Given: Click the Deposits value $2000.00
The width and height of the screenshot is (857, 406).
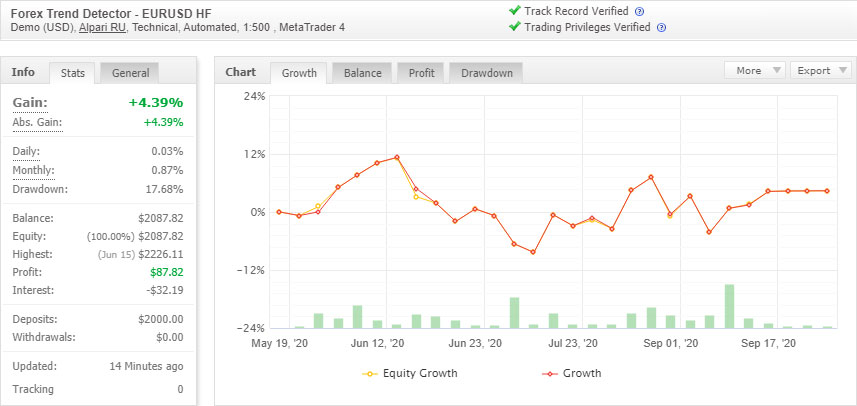Looking at the screenshot, I should [161, 319].
